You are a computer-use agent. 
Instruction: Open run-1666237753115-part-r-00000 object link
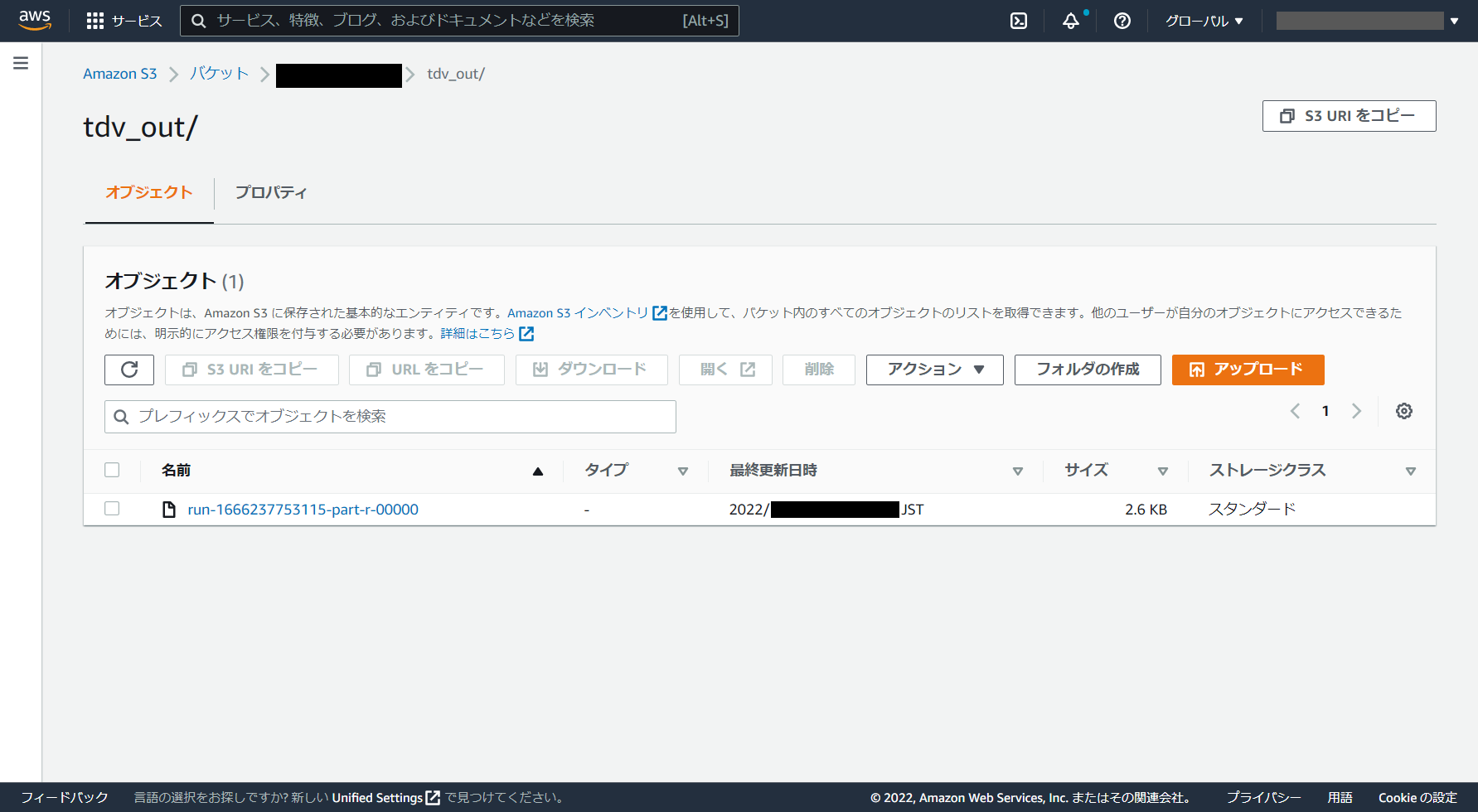point(303,510)
